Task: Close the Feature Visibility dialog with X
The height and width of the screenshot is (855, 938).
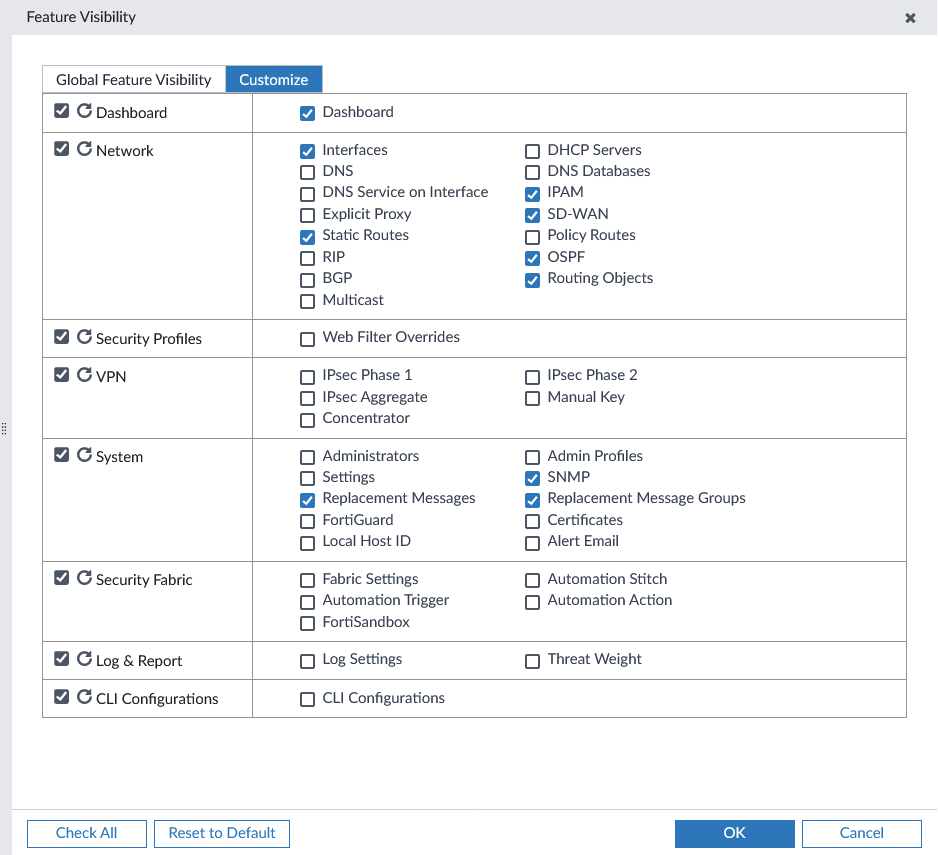Action: [x=910, y=18]
